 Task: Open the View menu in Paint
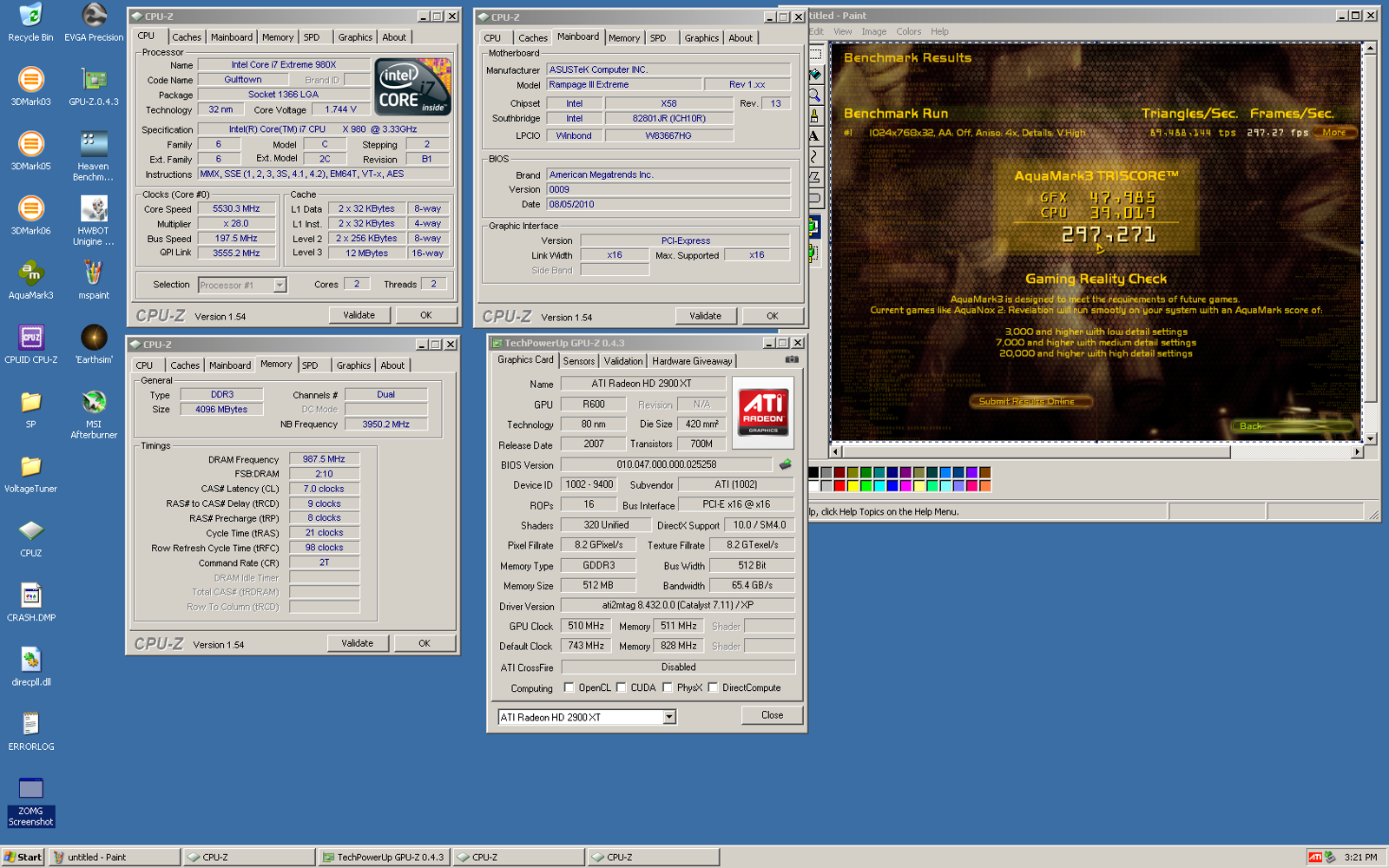pos(843,31)
